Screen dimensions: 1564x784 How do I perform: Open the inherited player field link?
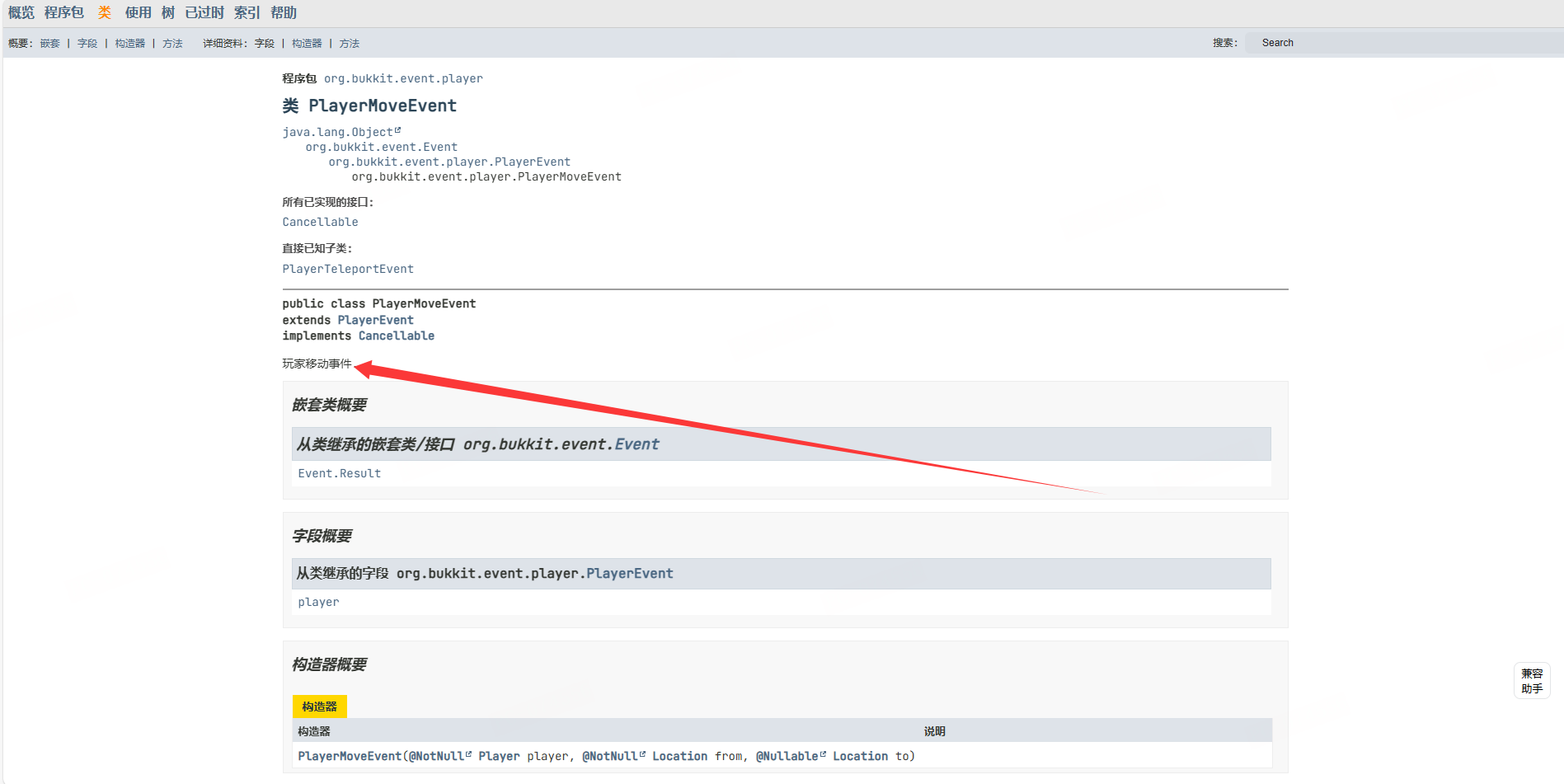click(318, 602)
